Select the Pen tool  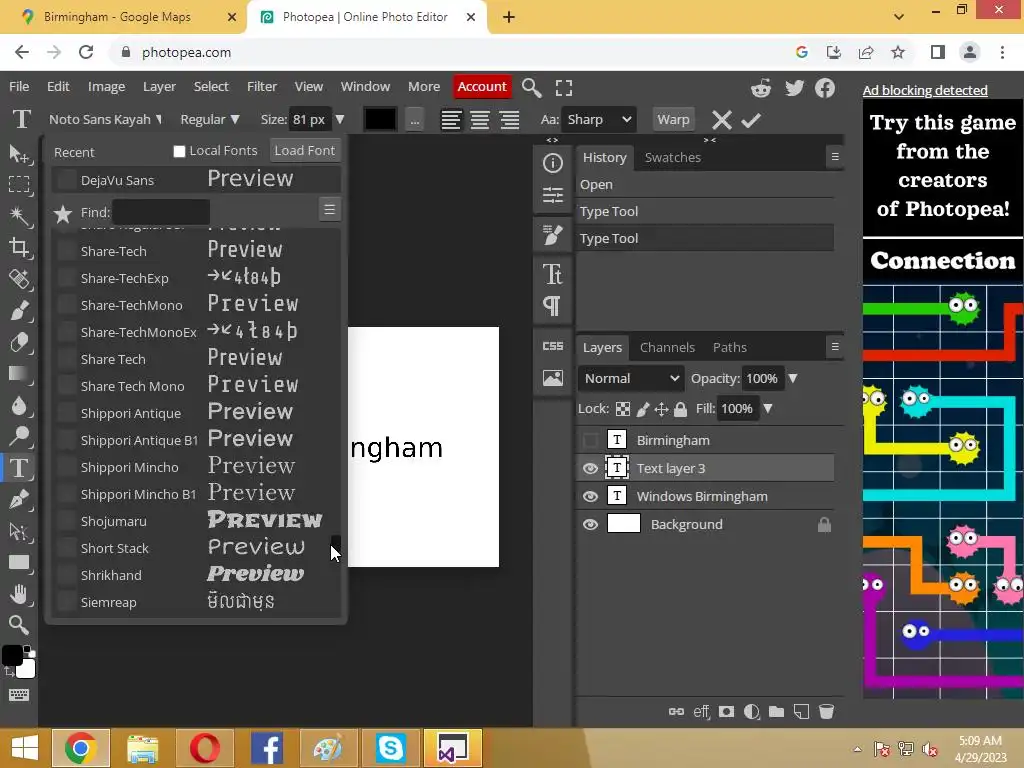[x=19, y=499]
